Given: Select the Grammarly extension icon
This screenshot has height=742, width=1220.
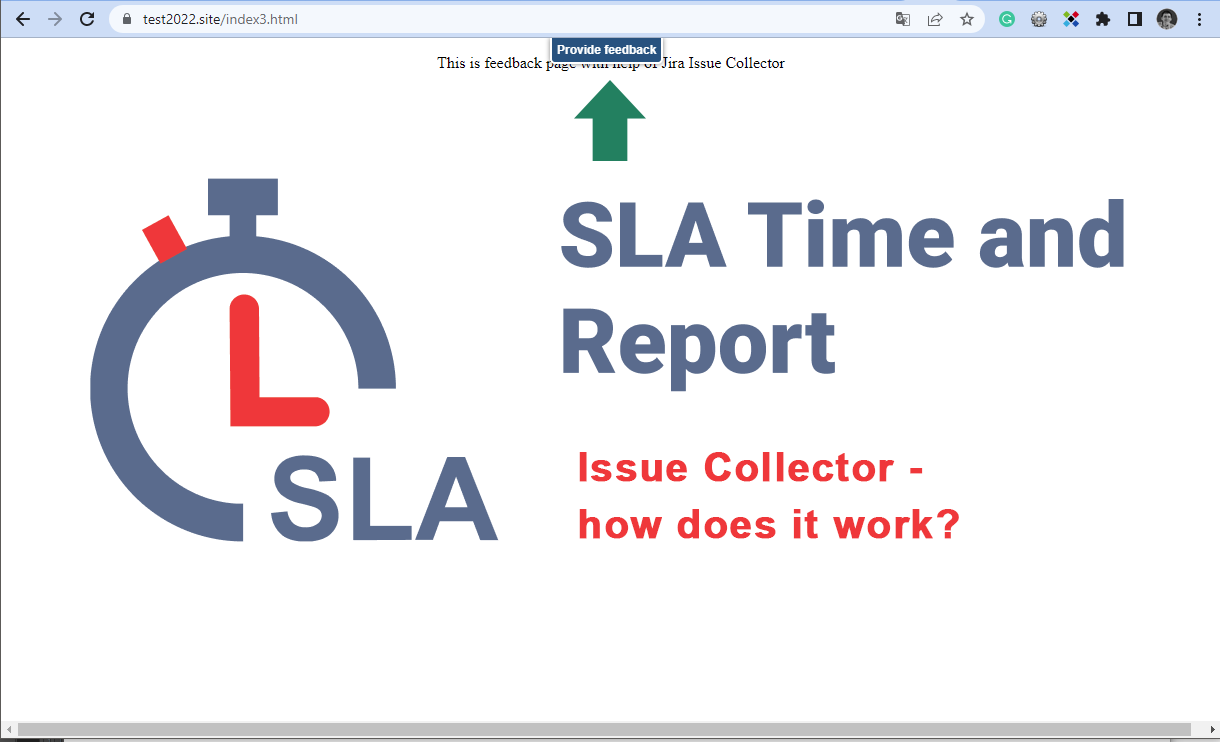Looking at the screenshot, I should click(1006, 19).
